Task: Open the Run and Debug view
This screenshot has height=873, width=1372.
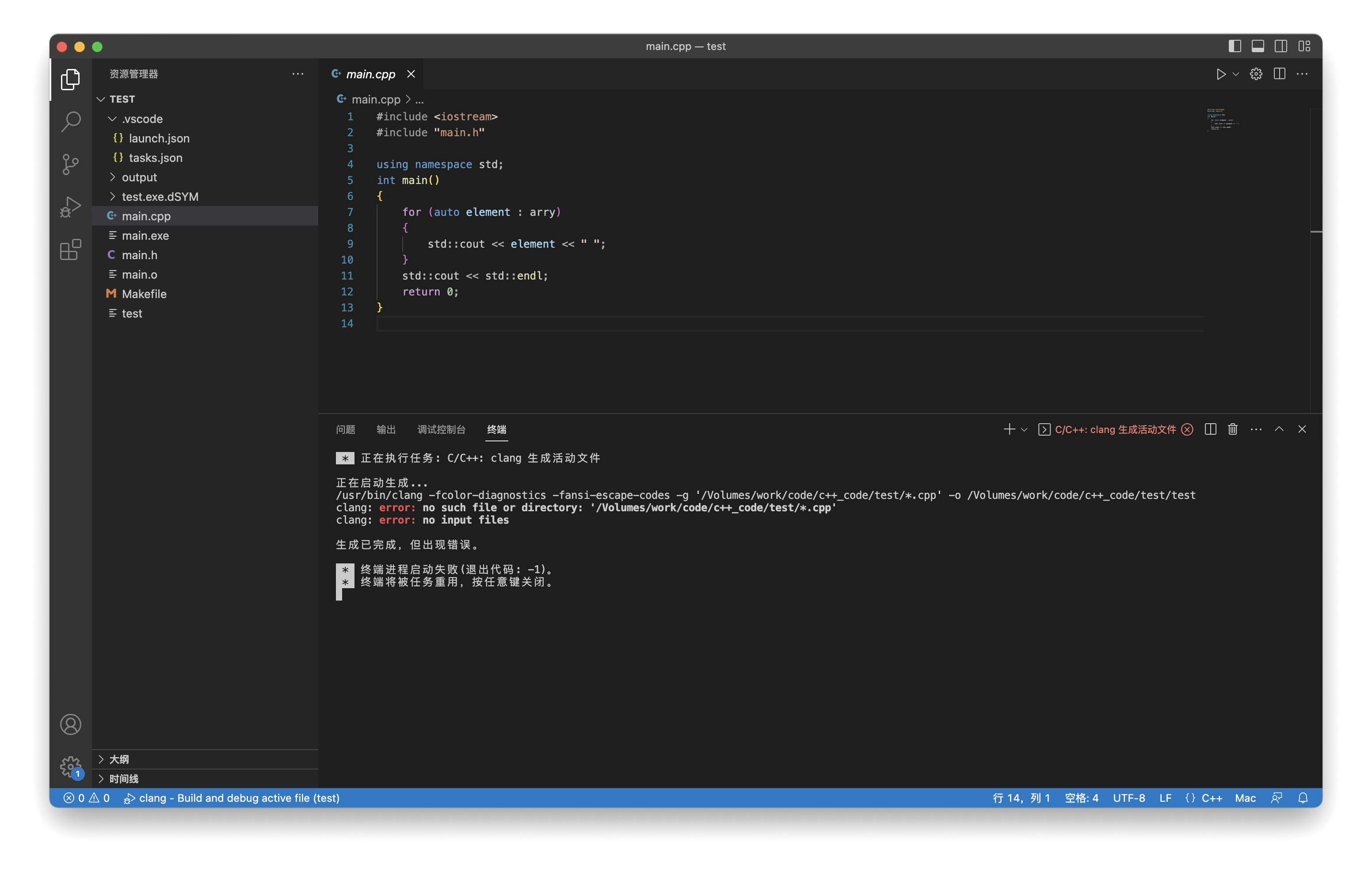Action: [71, 207]
